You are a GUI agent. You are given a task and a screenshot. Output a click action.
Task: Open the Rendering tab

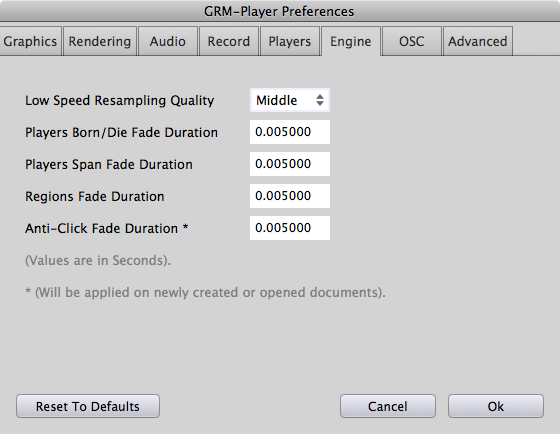(x=100, y=41)
